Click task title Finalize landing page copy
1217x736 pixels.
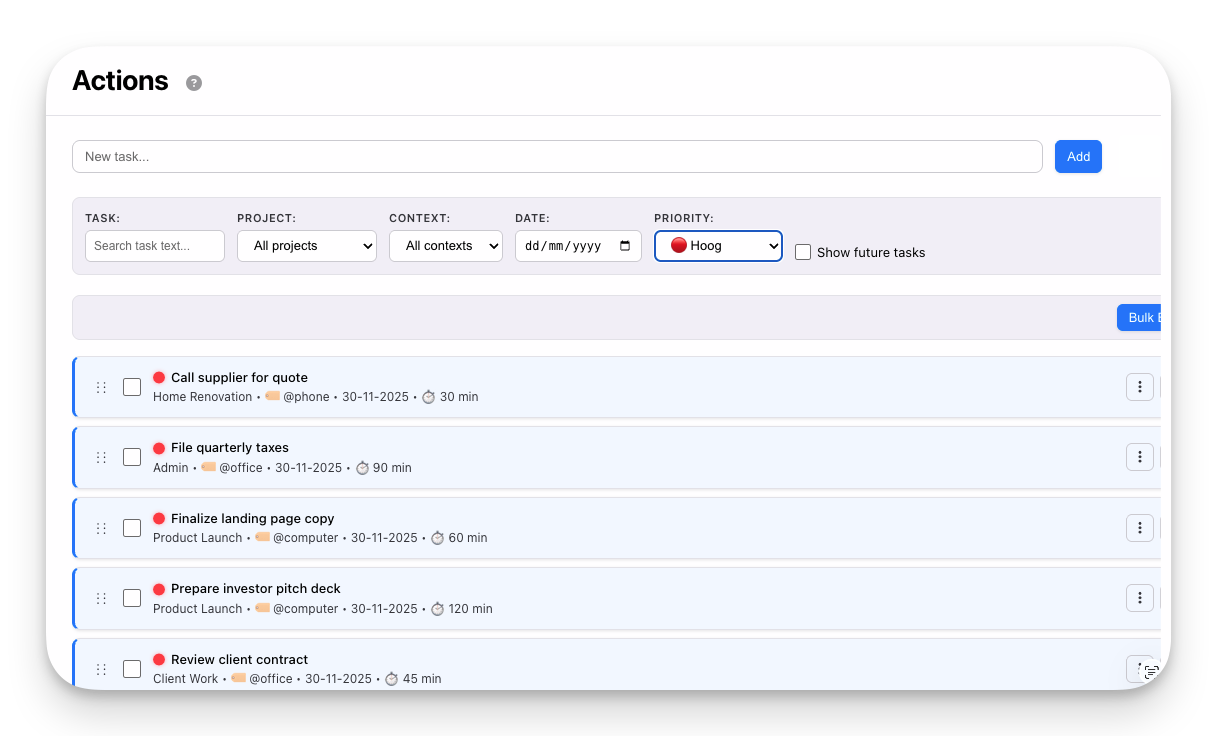[x=253, y=519]
